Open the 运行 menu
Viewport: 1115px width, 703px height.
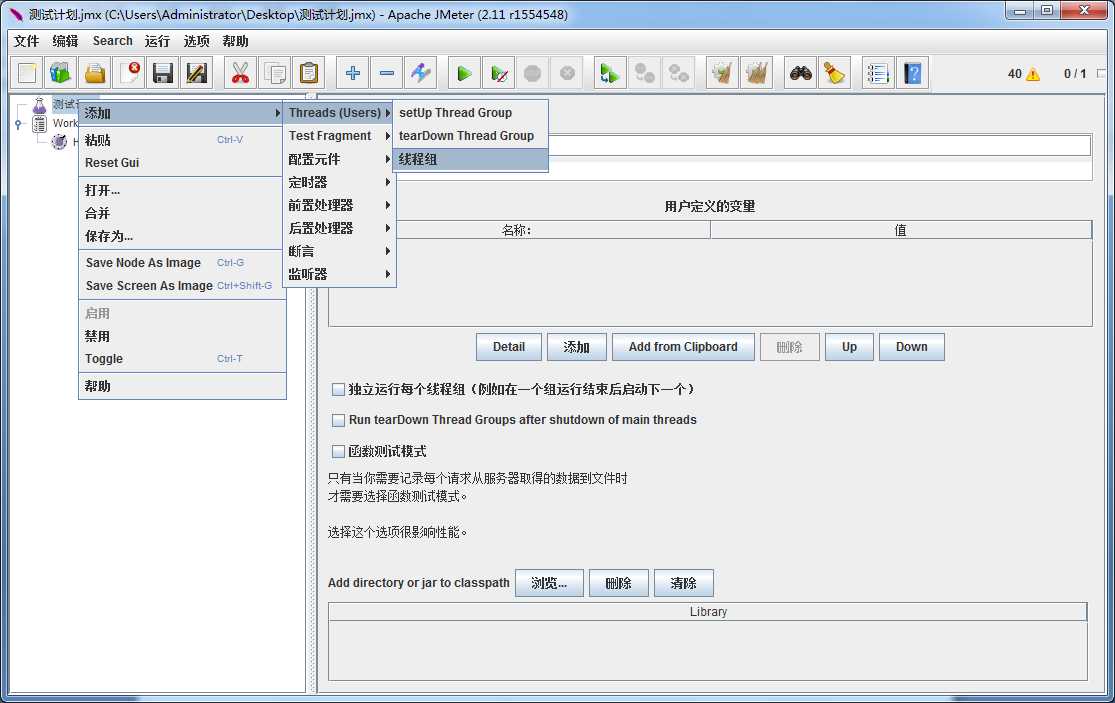(157, 41)
